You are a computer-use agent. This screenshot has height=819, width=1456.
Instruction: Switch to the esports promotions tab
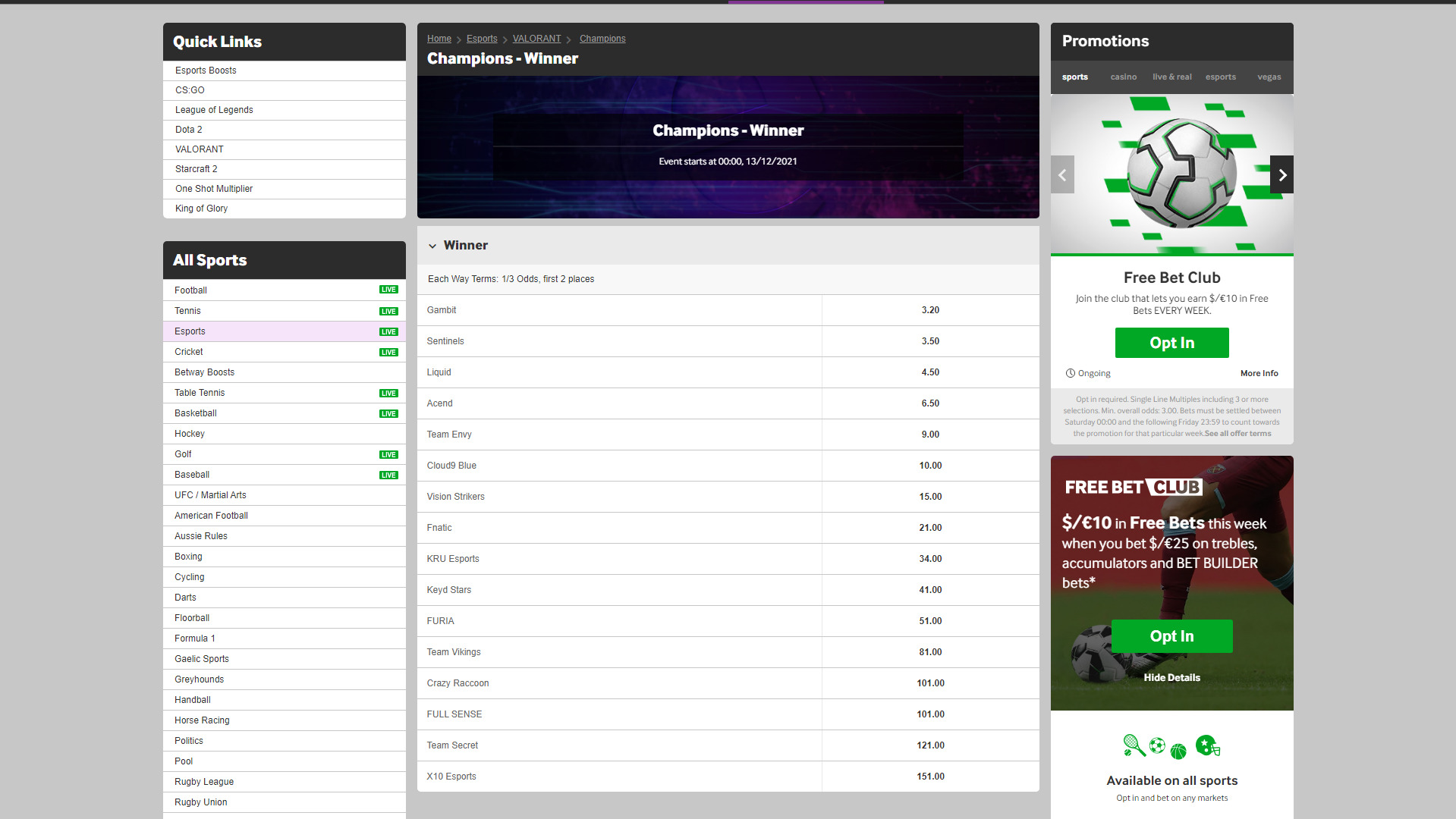tap(1220, 77)
